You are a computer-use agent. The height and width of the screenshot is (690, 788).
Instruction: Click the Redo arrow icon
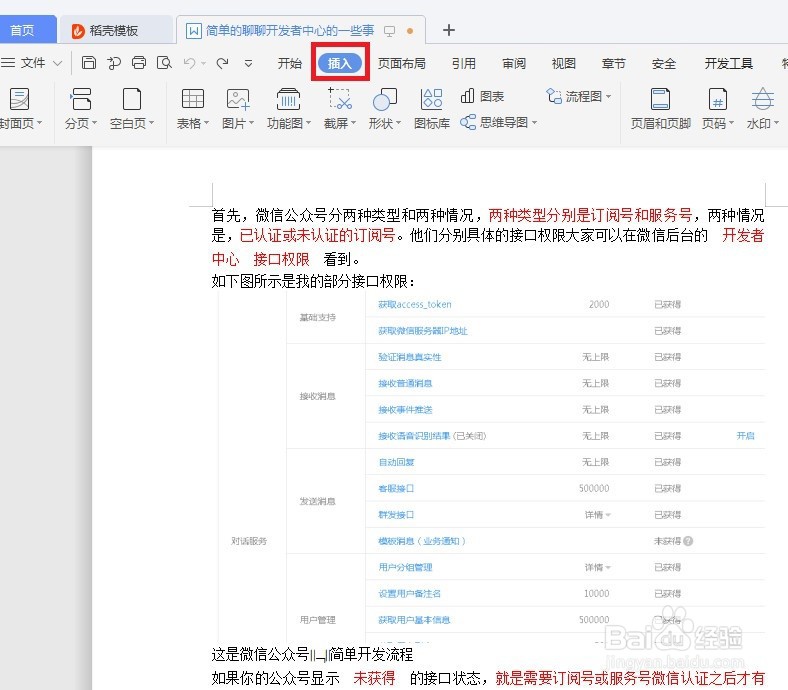(222, 63)
